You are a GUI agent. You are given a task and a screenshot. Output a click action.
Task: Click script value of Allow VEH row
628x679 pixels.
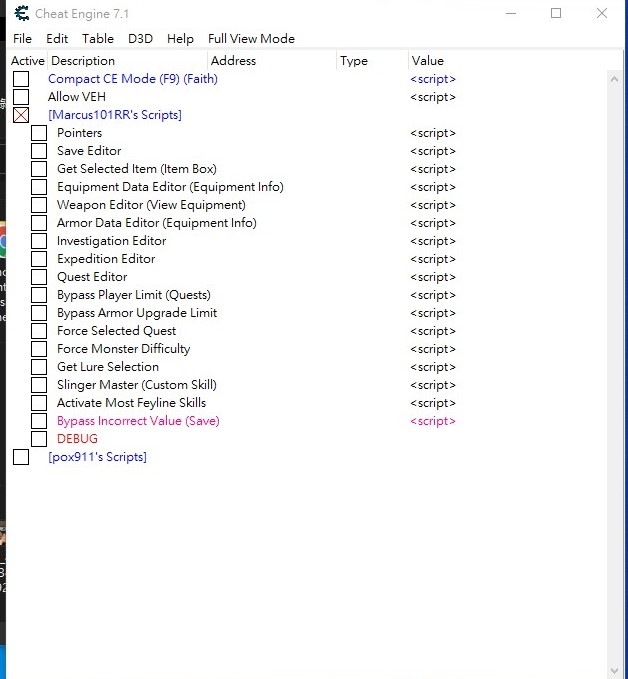tap(433, 97)
